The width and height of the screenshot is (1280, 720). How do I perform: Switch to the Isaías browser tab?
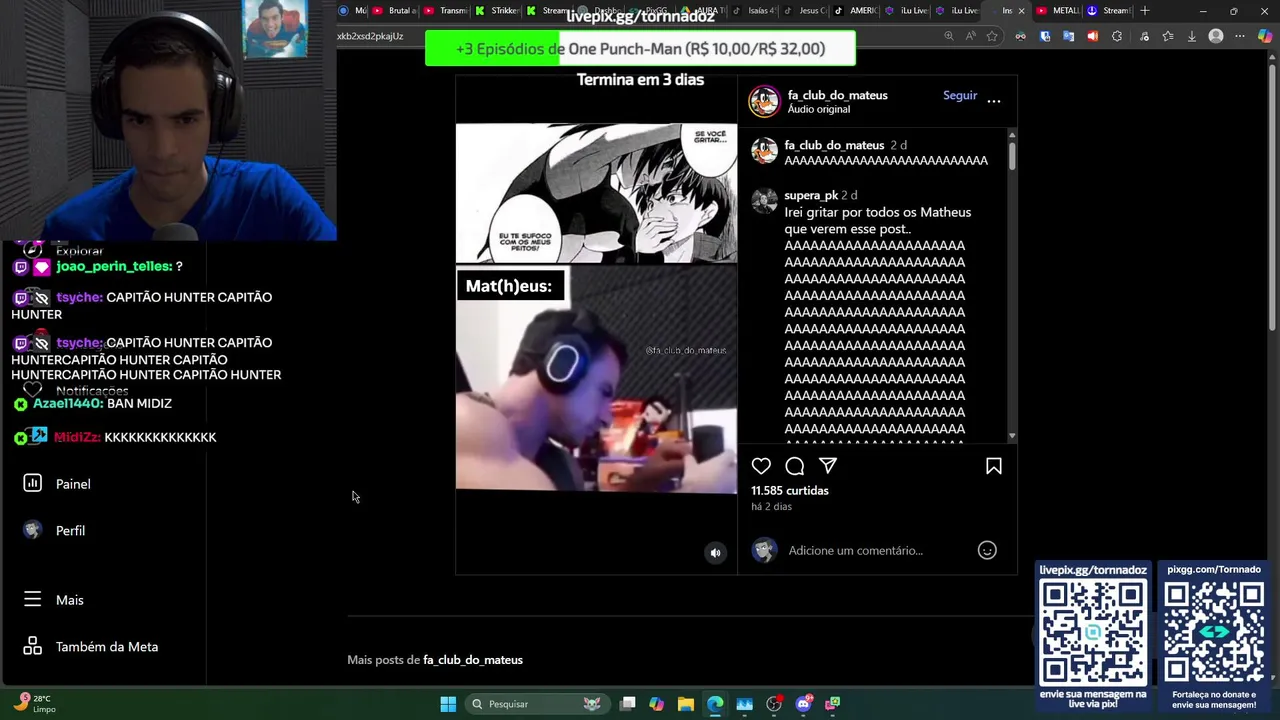tap(754, 11)
